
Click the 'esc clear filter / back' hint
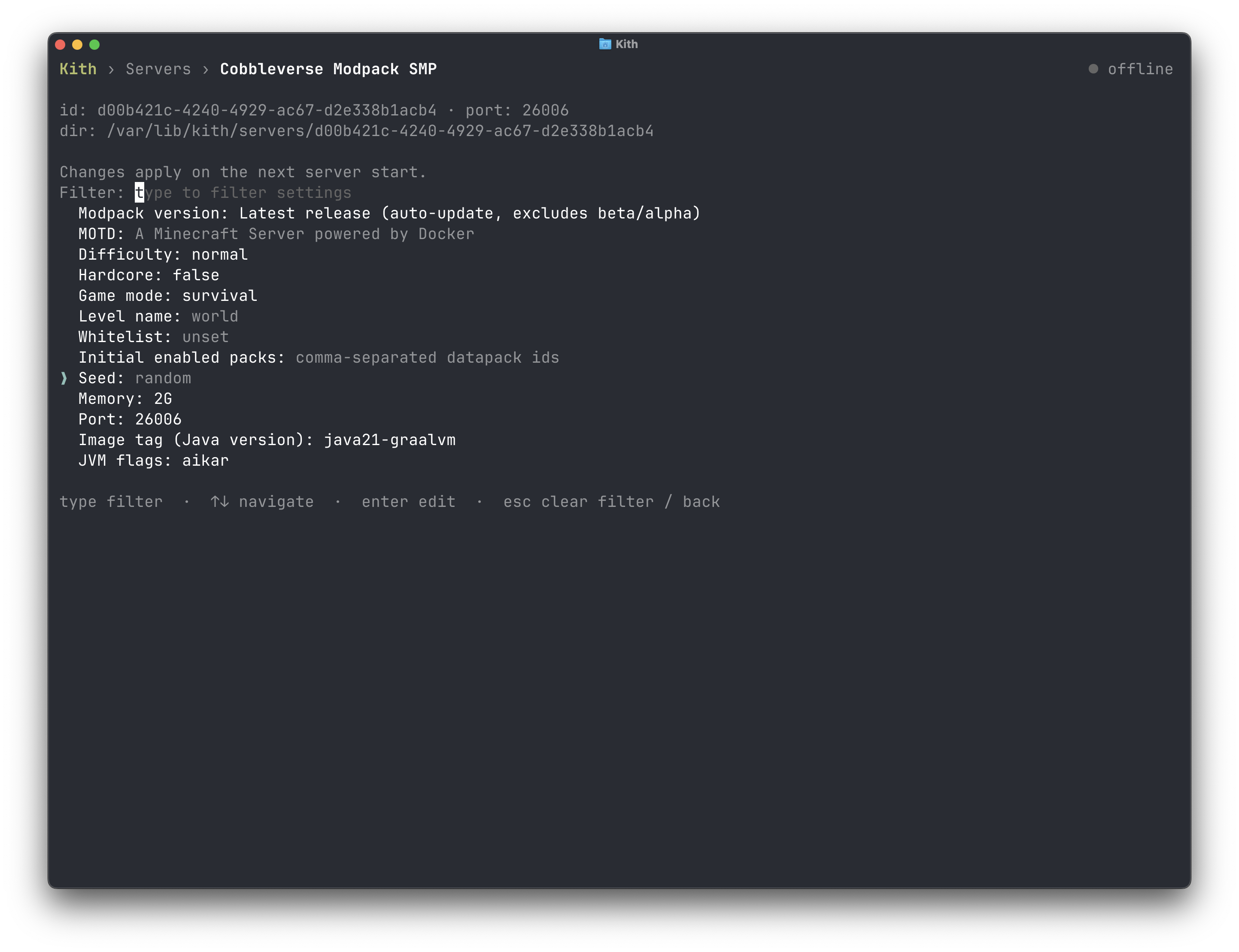tap(612, 502)
